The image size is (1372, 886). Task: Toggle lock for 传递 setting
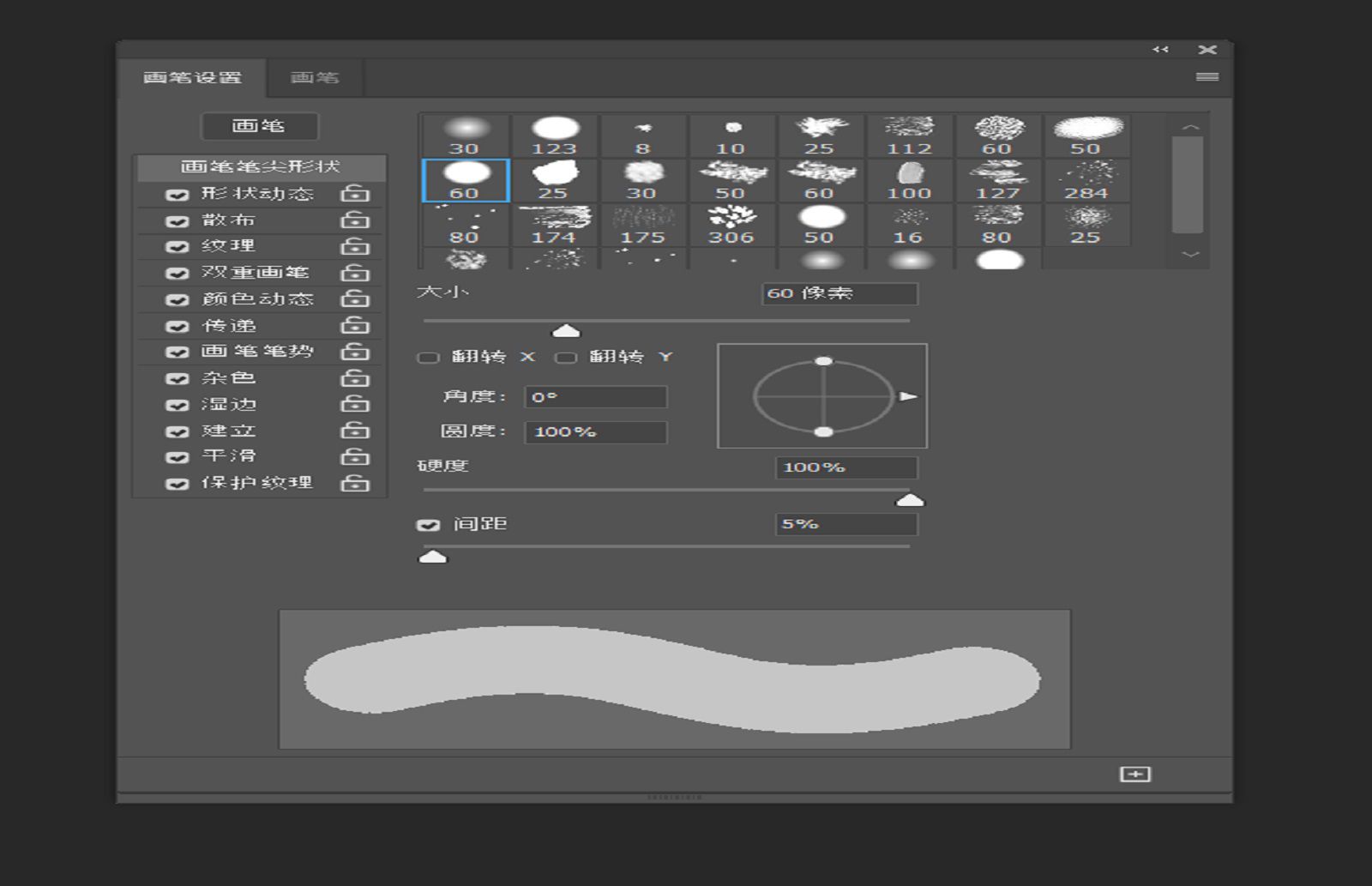coord(355,326)
